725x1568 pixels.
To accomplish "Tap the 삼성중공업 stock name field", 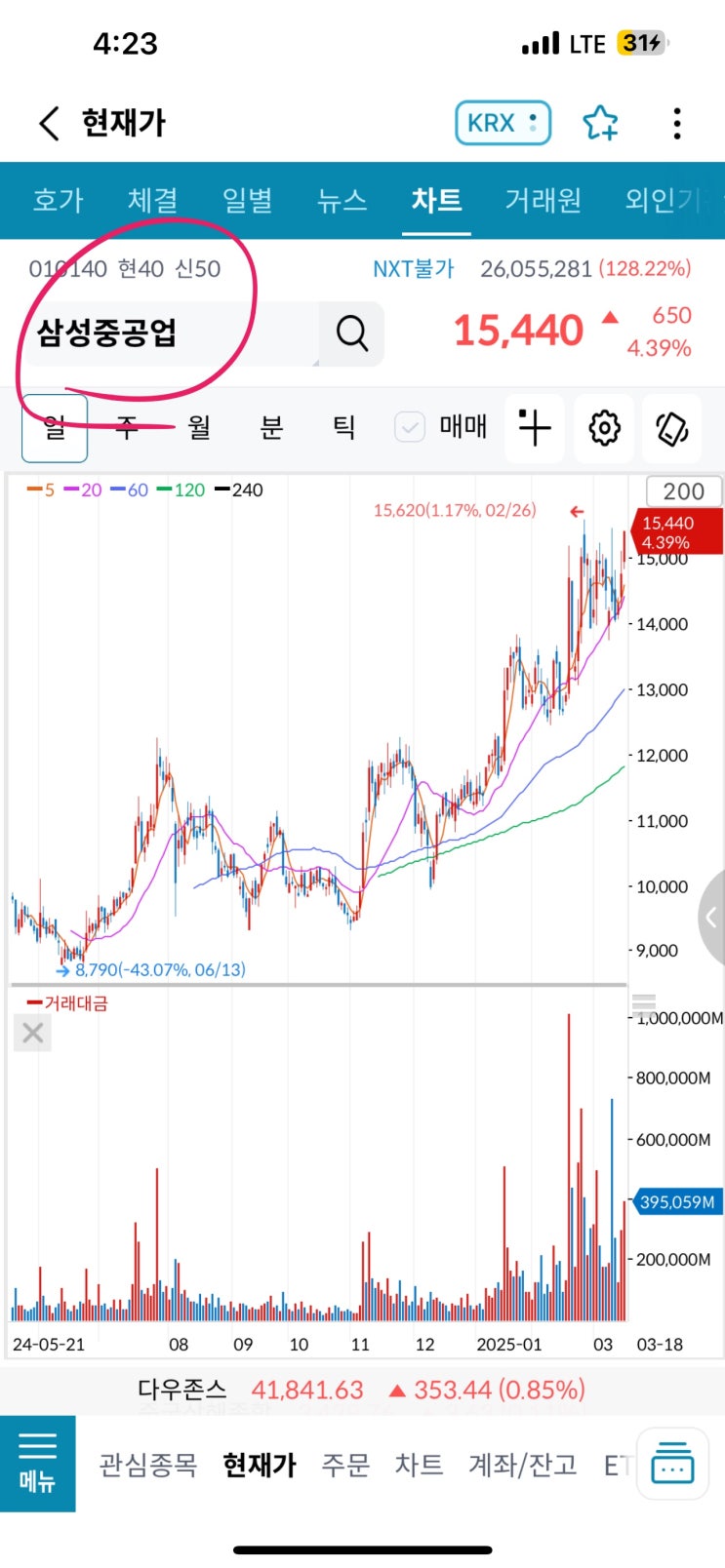I will click(x=171, y=333).
